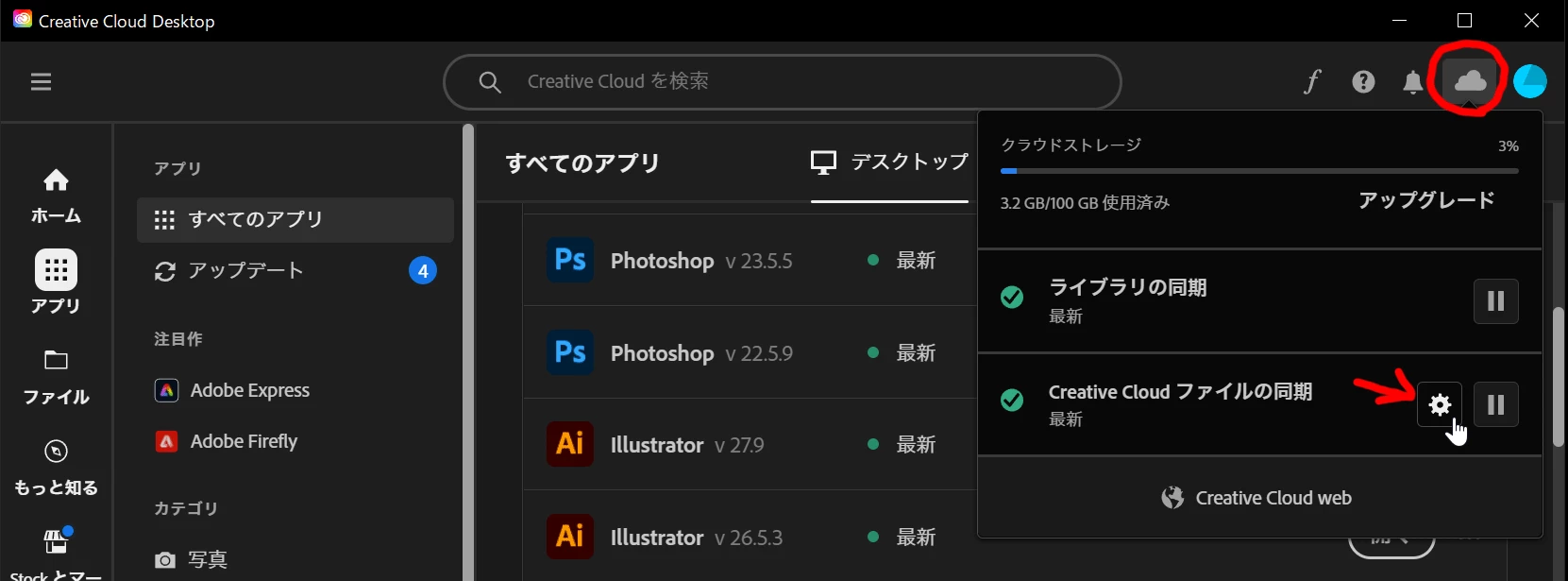Click the cloud storage usage bar
This screenshot has width=1568, height=581.
[1259, 171]
